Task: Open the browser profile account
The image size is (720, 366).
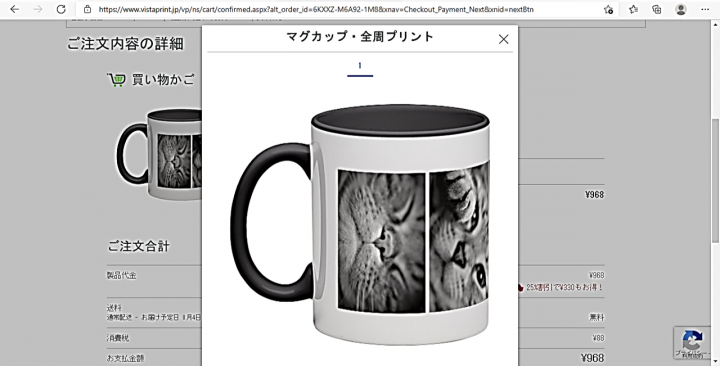Action: click(x=681, y=9)
